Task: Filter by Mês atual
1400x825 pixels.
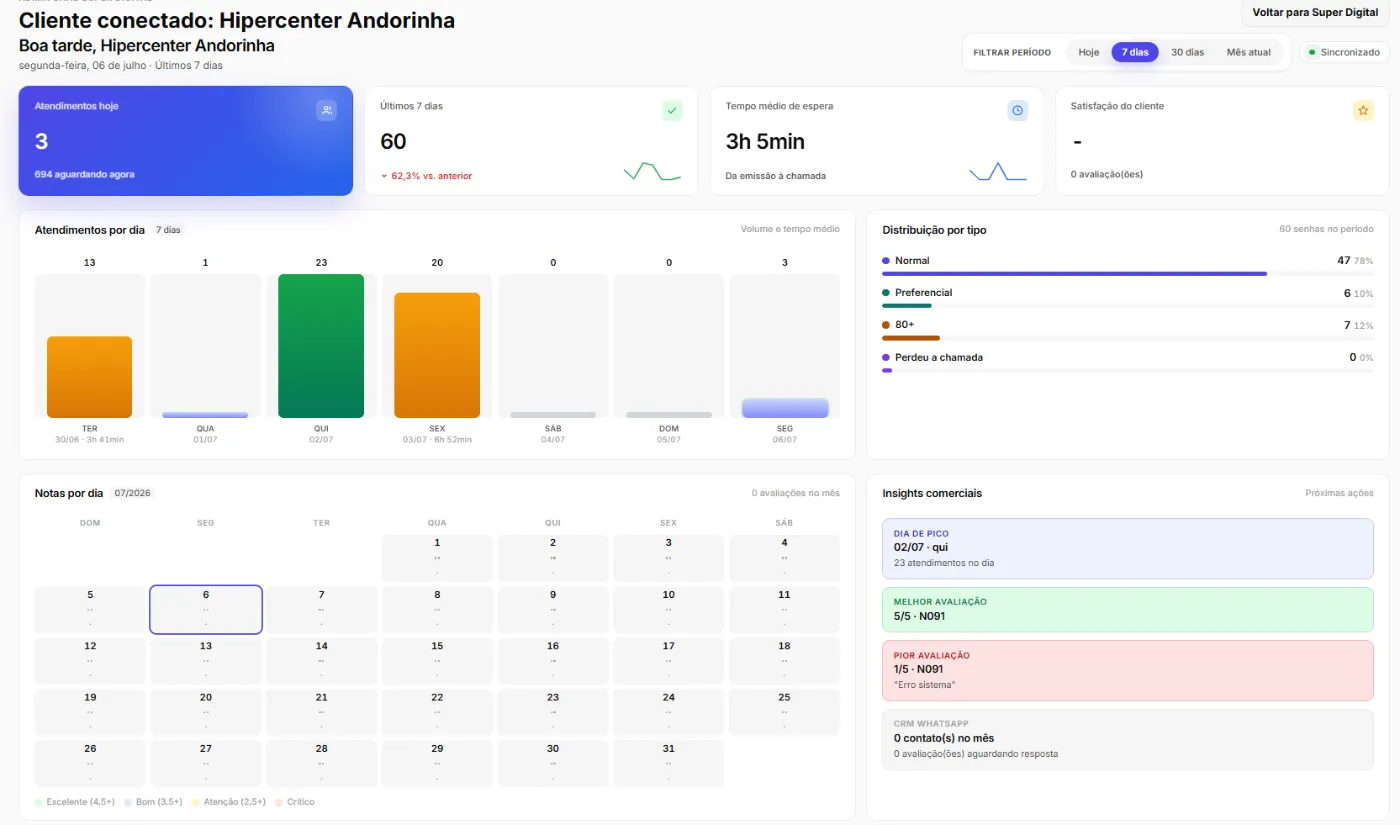Action: [x=1249, y=52]
